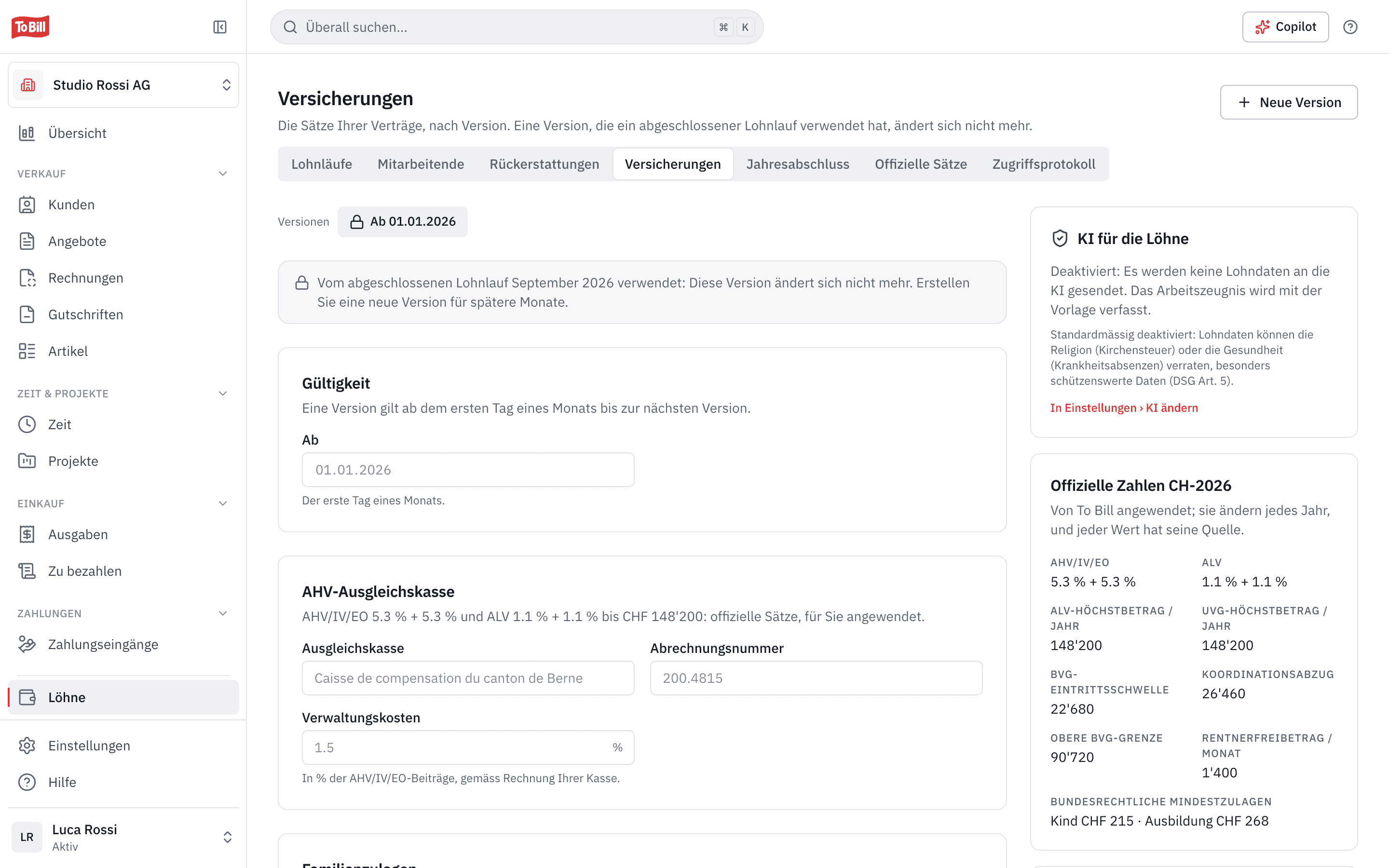Click the Obere BVG-Grenze value 90'720
This screenshot has height=868, width=1389.
pyautogui.click(x=1072, y=757)
